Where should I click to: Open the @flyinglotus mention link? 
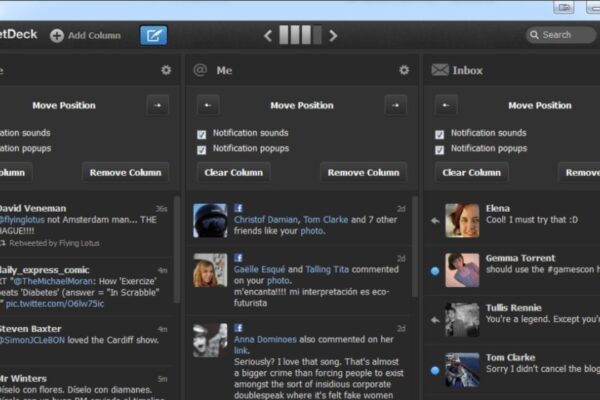point(22,220)
